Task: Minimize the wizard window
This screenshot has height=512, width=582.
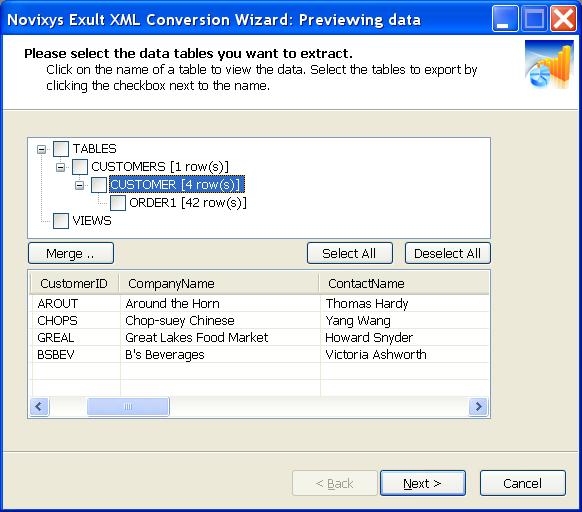Action: pos(505,19)
